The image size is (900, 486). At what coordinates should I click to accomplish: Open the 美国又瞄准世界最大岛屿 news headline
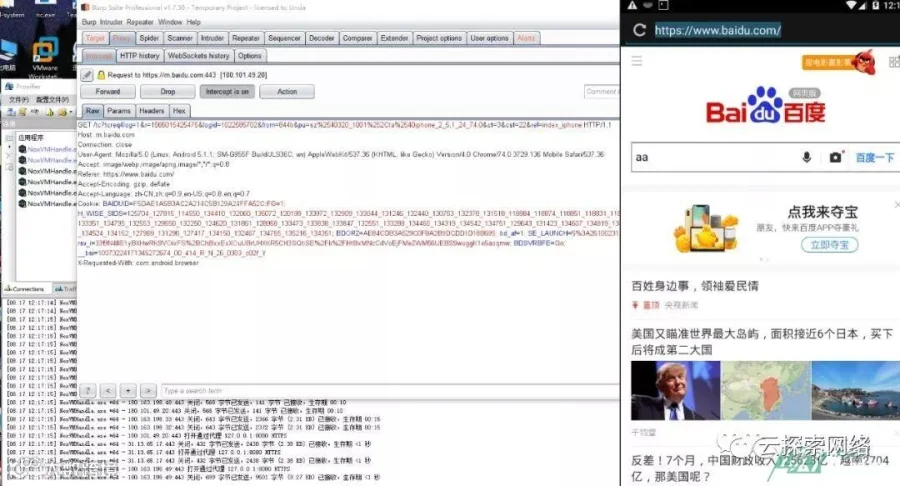(762, 341)
